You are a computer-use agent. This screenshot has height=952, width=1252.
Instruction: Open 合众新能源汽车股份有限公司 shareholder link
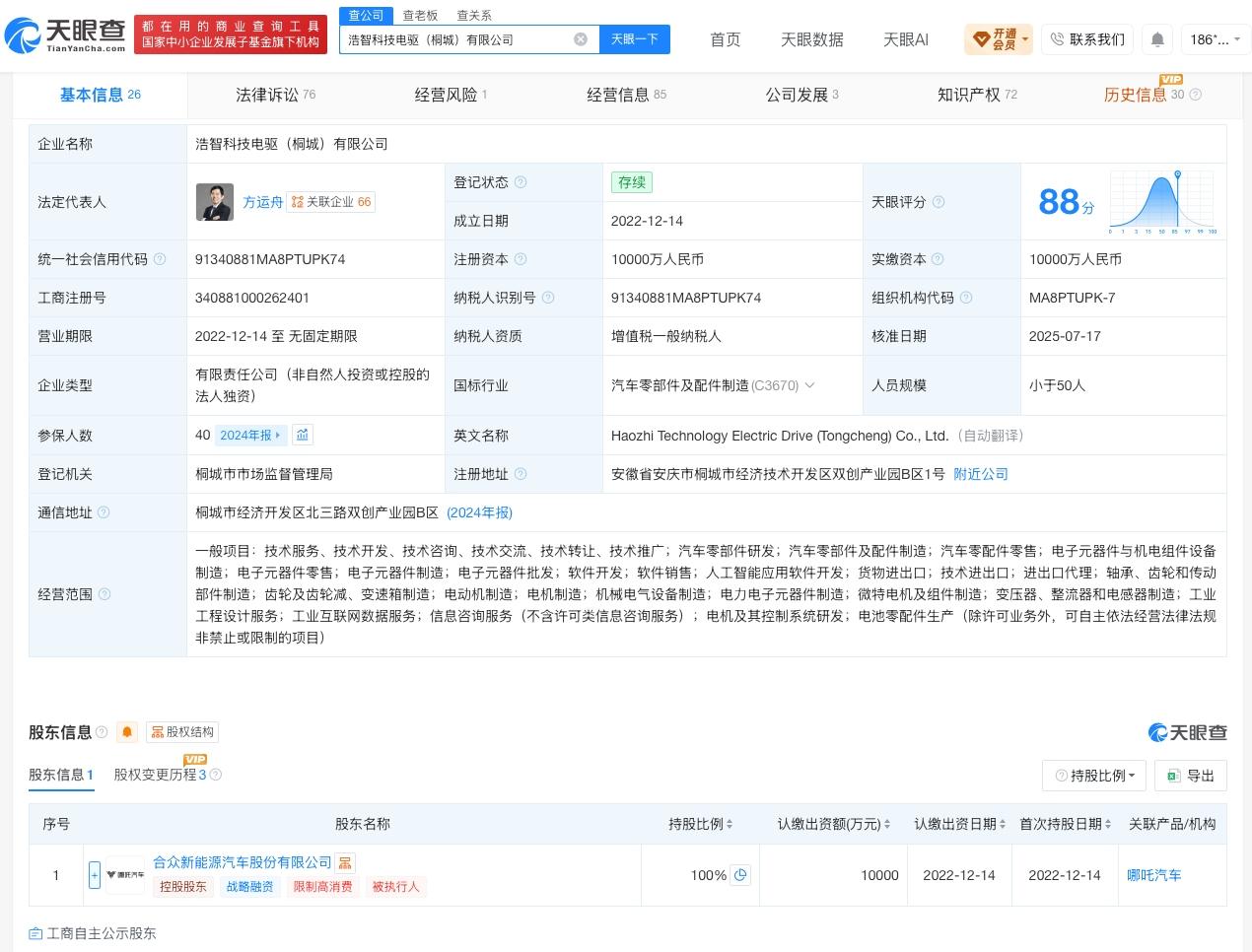(x=243, y=862)
